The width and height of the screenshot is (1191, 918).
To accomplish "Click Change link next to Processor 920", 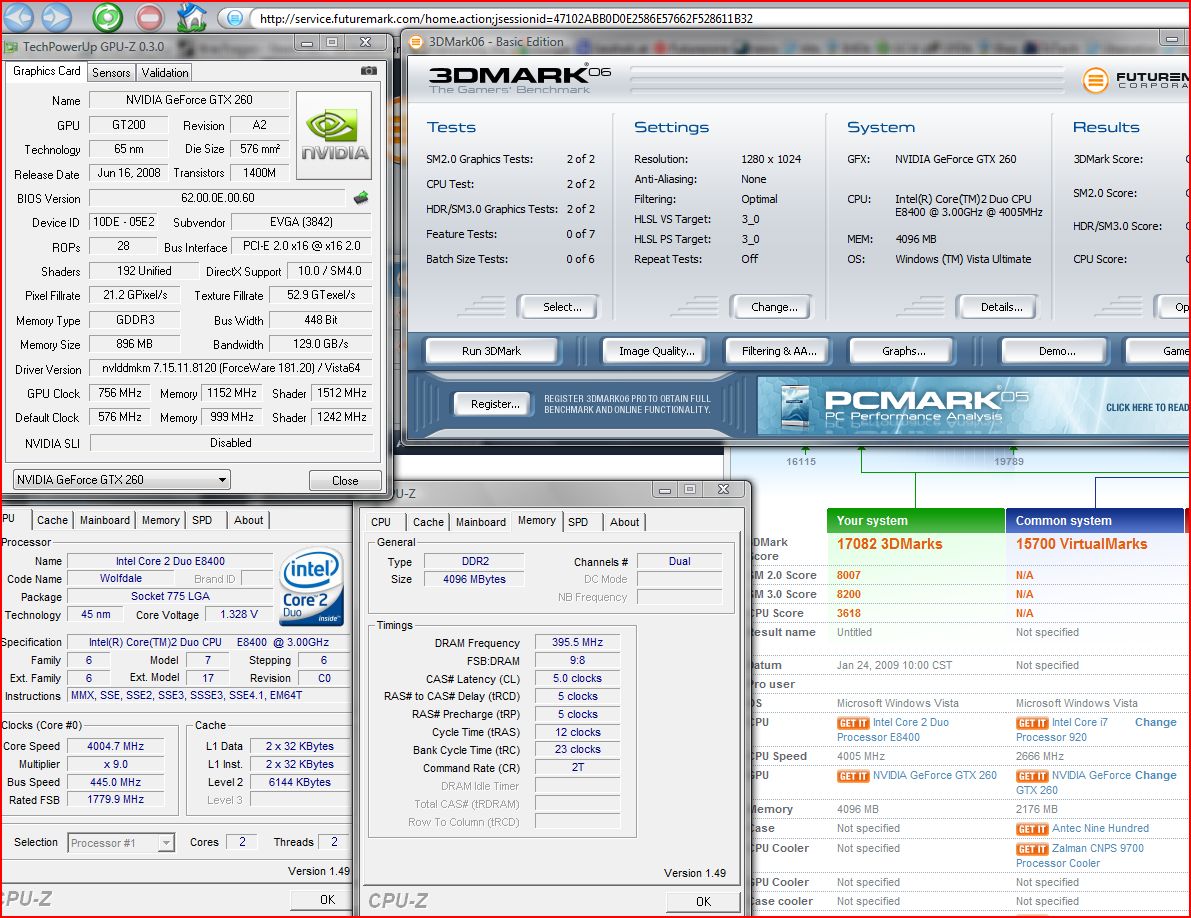I will click(1155, 722).
